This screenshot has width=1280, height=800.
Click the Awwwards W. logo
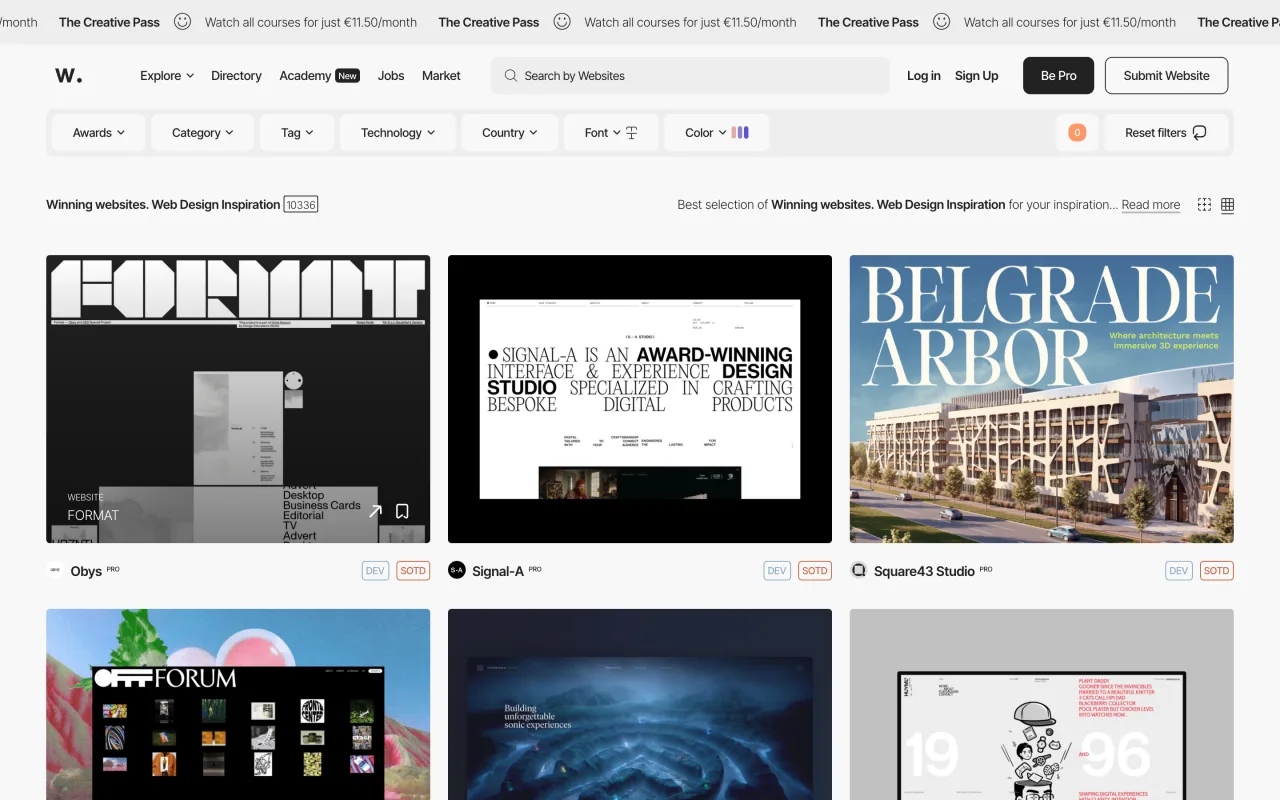pos(68,75)
